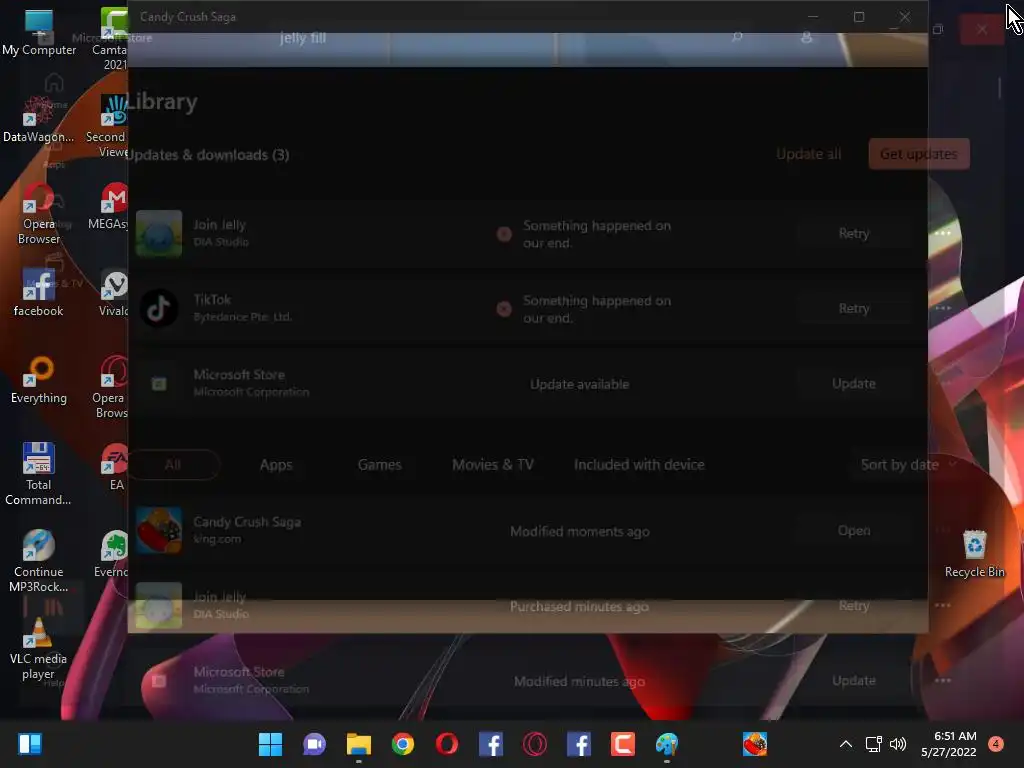Select the Games filter tab
1024x768 pixels.
coord(379,465)
